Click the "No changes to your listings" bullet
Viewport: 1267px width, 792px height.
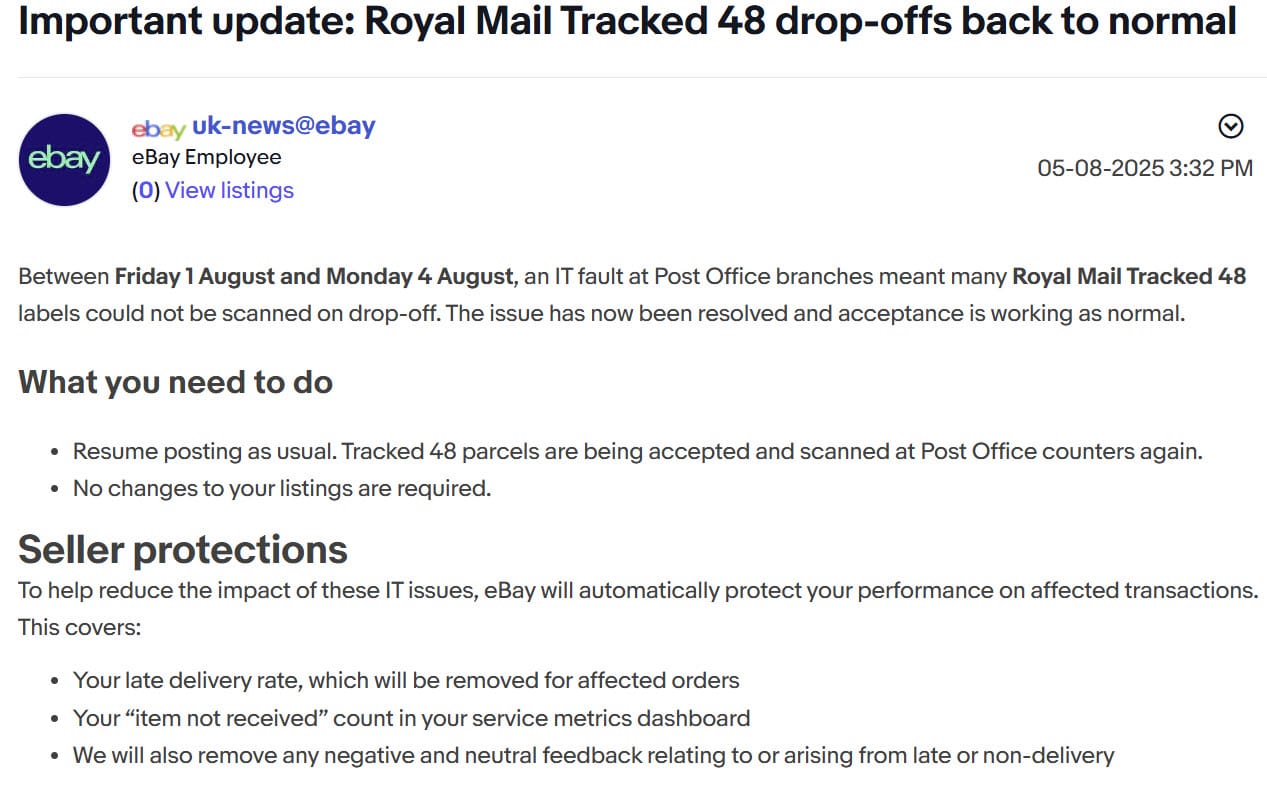click(281, 489)
